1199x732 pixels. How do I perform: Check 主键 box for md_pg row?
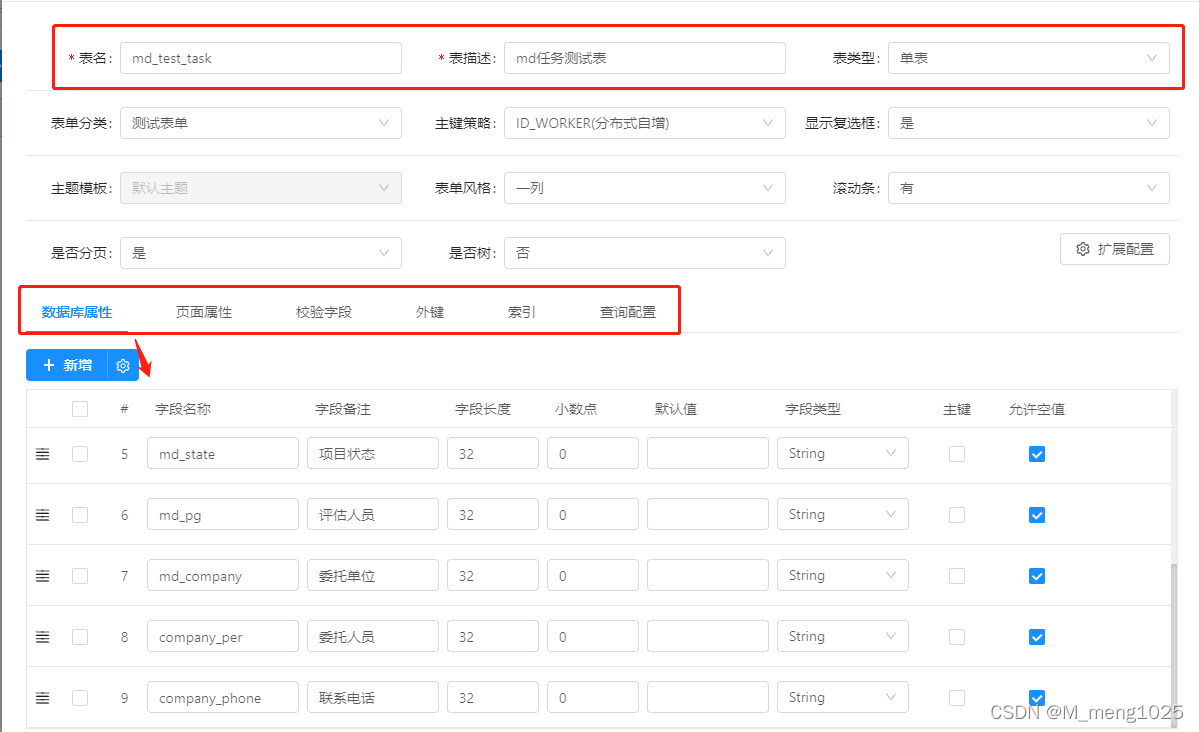click(957, 516)
